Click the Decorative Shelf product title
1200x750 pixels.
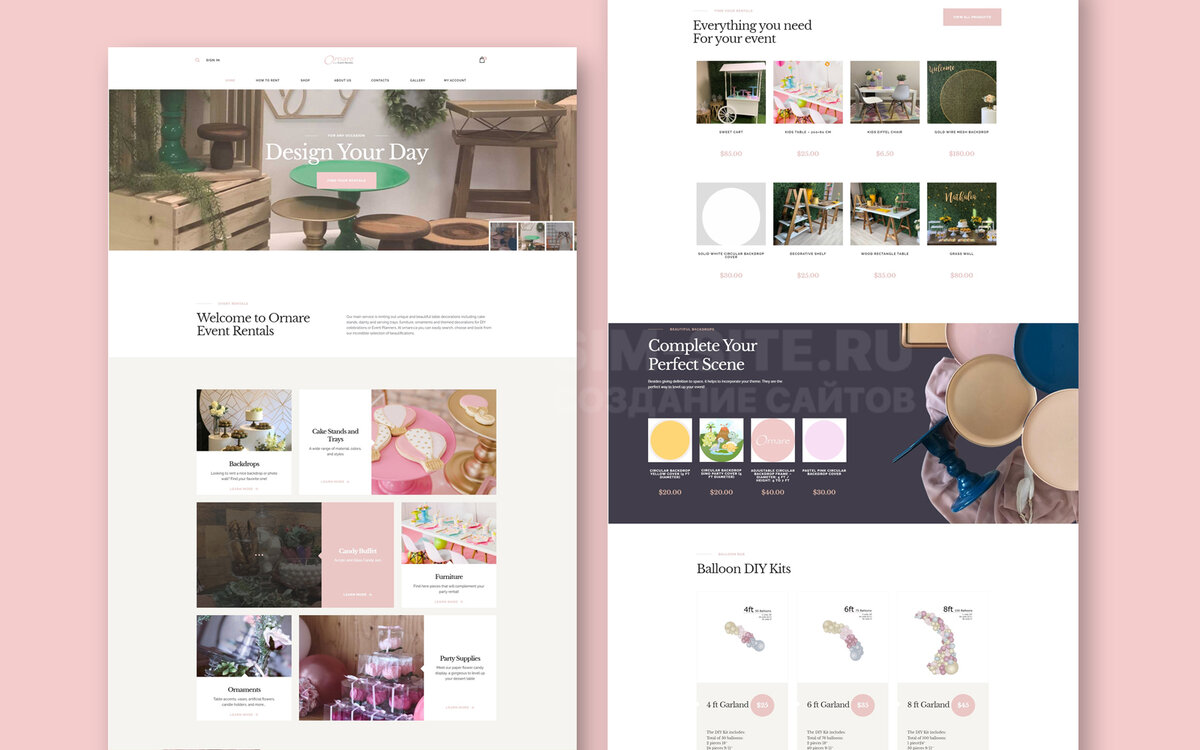808,254
